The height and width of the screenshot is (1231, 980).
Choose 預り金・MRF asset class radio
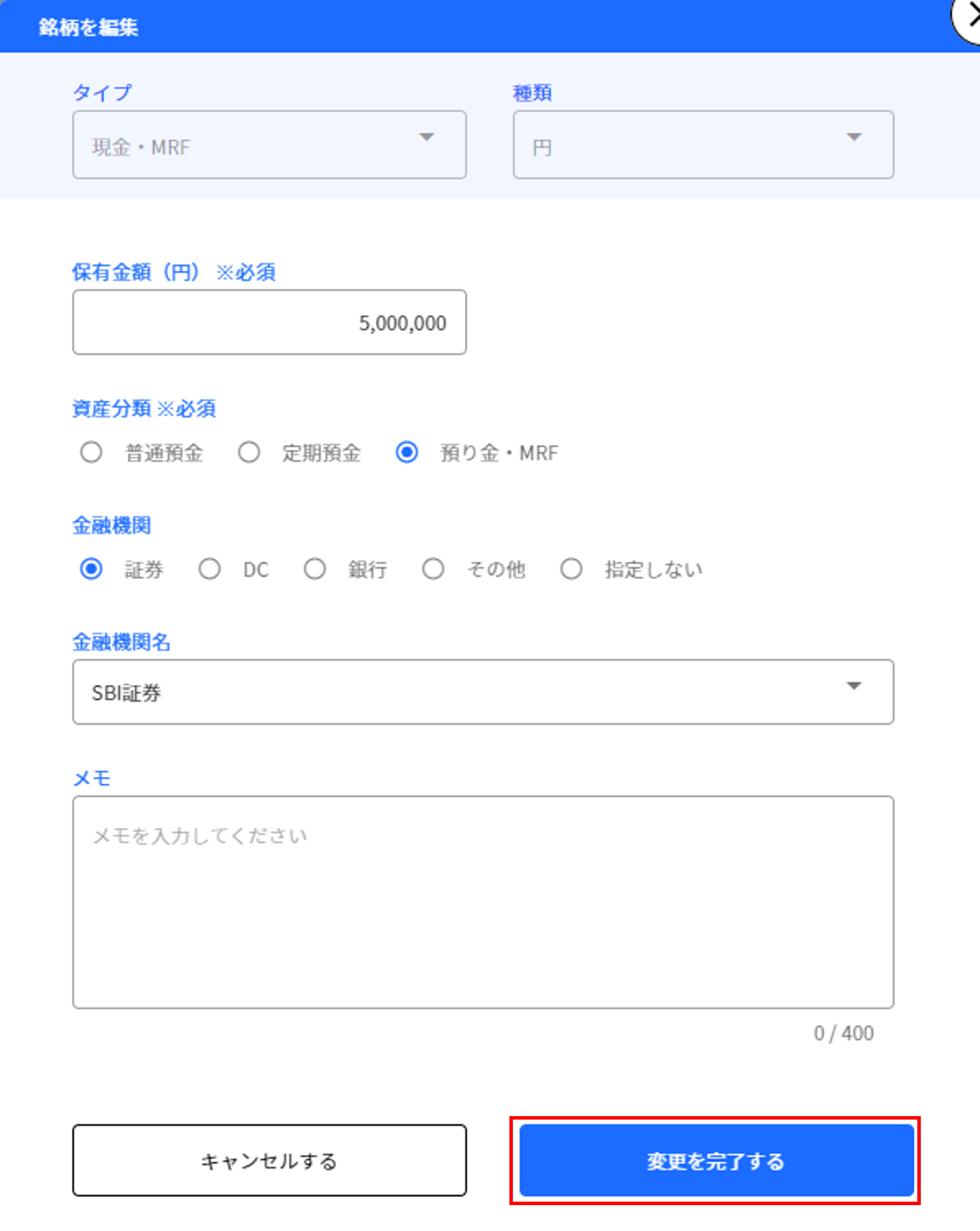[x=406, y=453]
